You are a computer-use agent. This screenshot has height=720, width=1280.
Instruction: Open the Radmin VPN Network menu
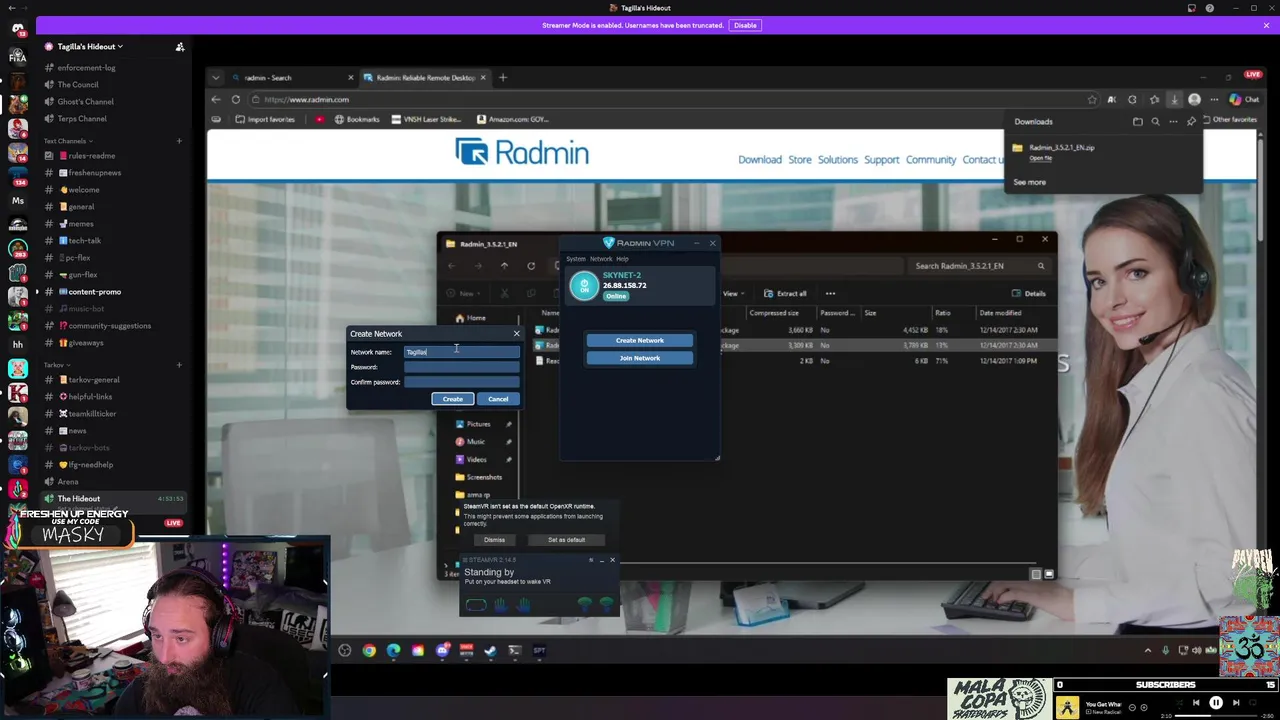600,259
